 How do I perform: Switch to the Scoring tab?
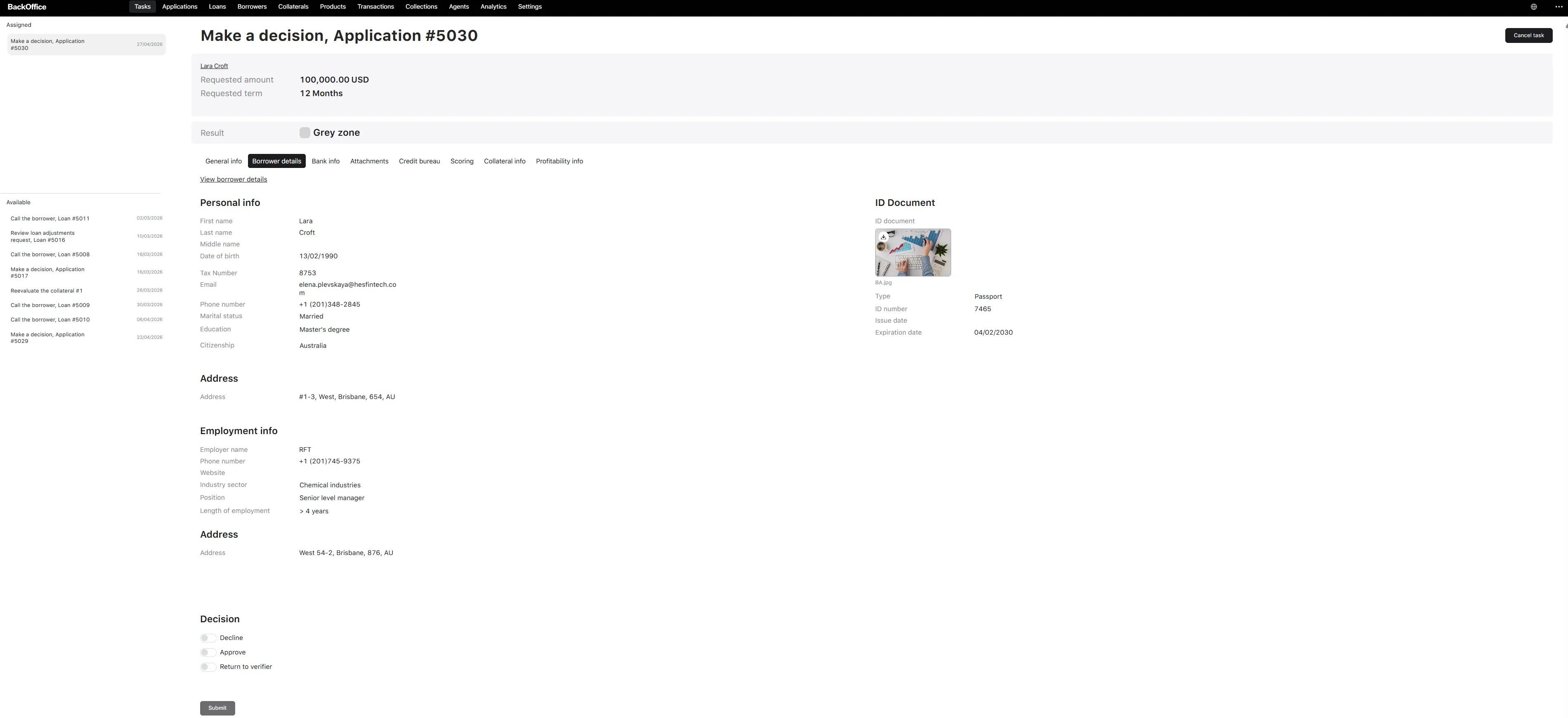pos(462,161)
